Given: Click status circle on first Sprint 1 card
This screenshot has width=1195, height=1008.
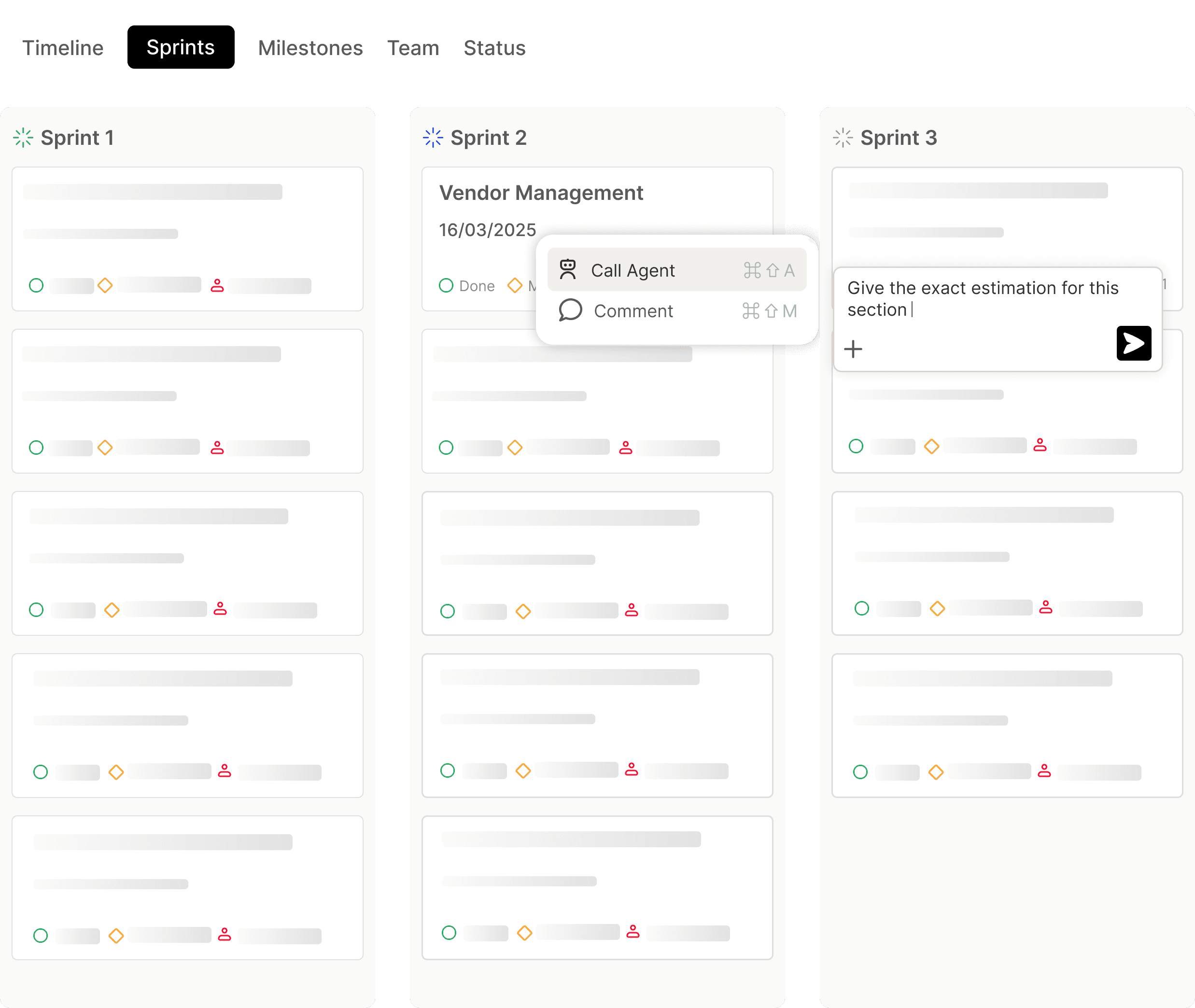Looking at the screenshot, I should (37, 285).
